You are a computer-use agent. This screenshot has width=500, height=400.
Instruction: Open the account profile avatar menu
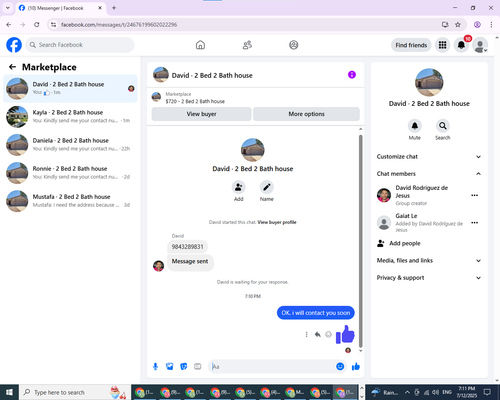coord(480,45)
